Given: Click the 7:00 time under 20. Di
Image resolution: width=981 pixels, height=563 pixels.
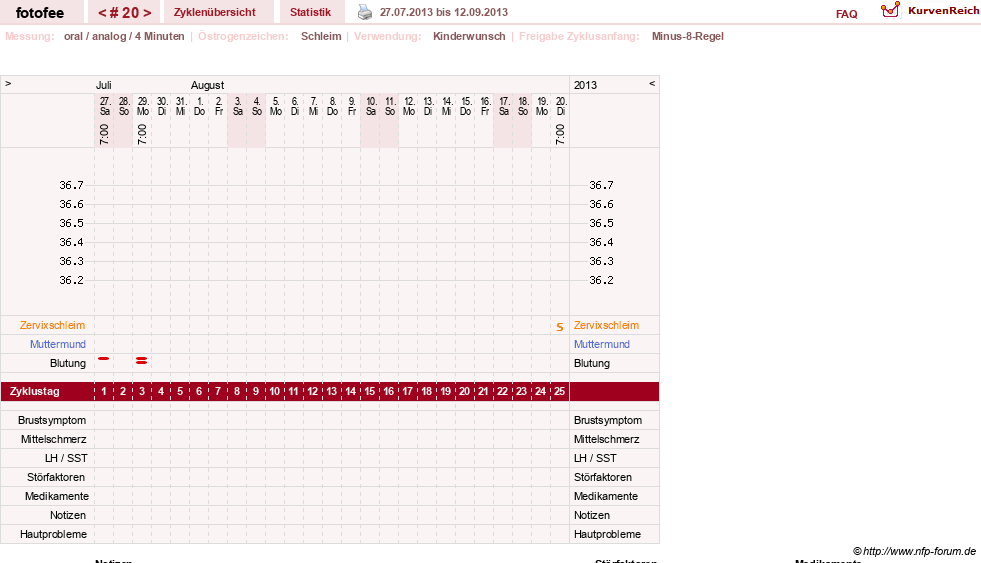Looking at the screenshot, I should pyautogui.click(x=560, y=134).
